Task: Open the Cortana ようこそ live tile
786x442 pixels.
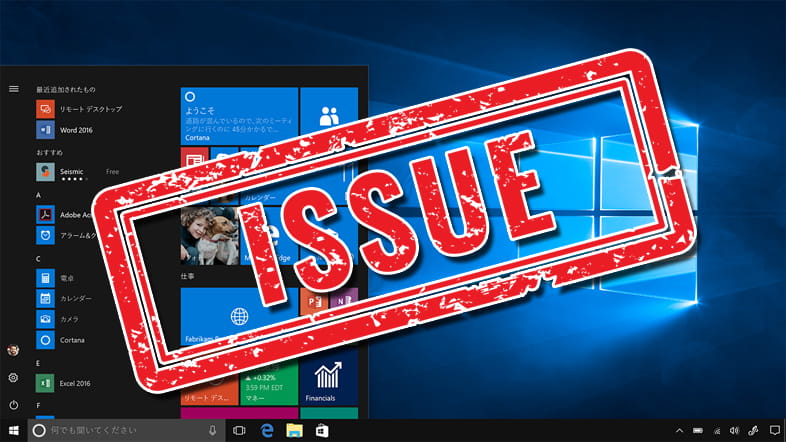Action: [x=239, y=115]
